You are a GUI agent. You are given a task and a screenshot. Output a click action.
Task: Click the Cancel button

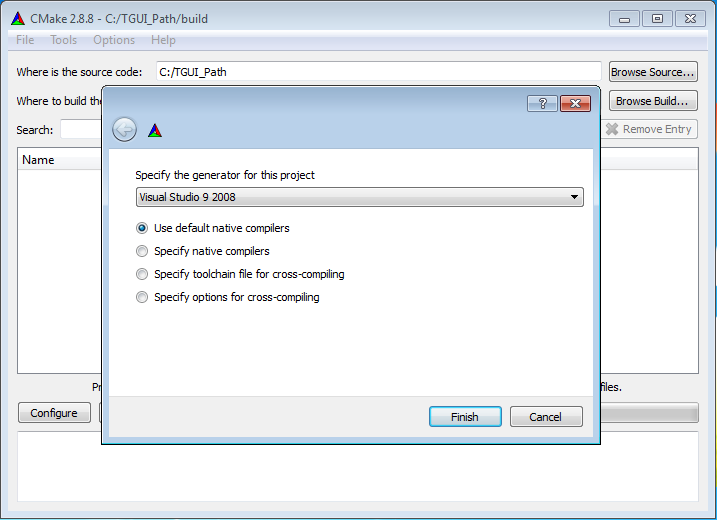tap(546, 417)
